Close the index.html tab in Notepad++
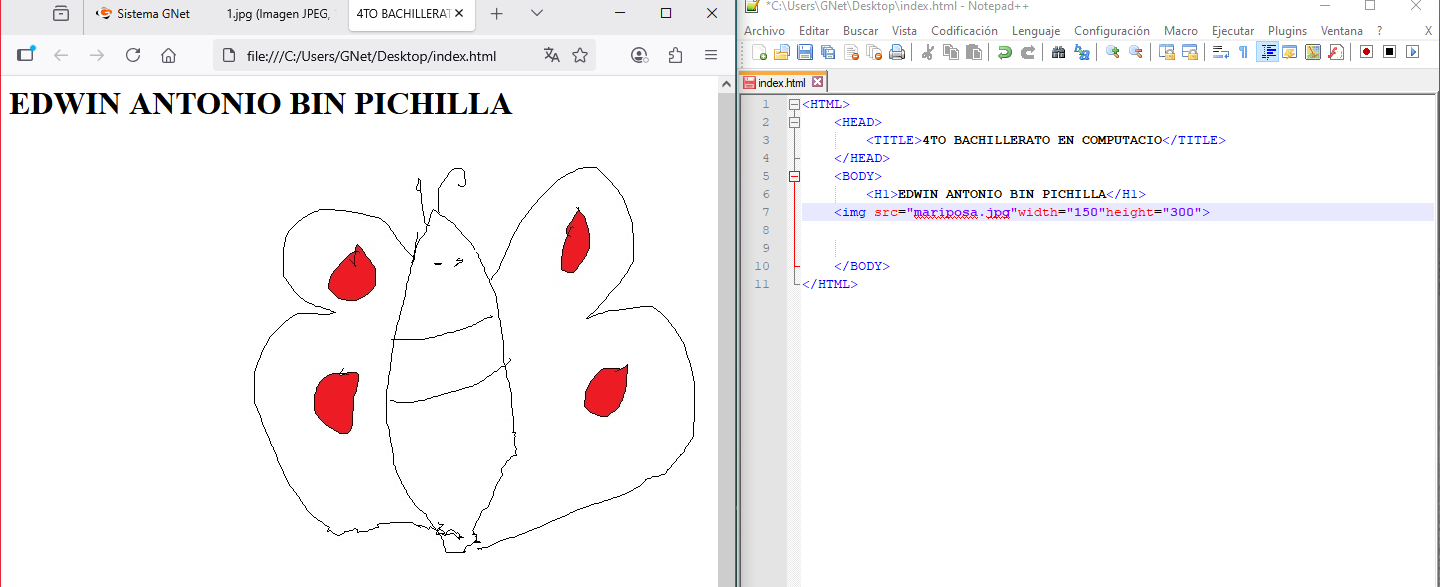 (x=817, y=82)
